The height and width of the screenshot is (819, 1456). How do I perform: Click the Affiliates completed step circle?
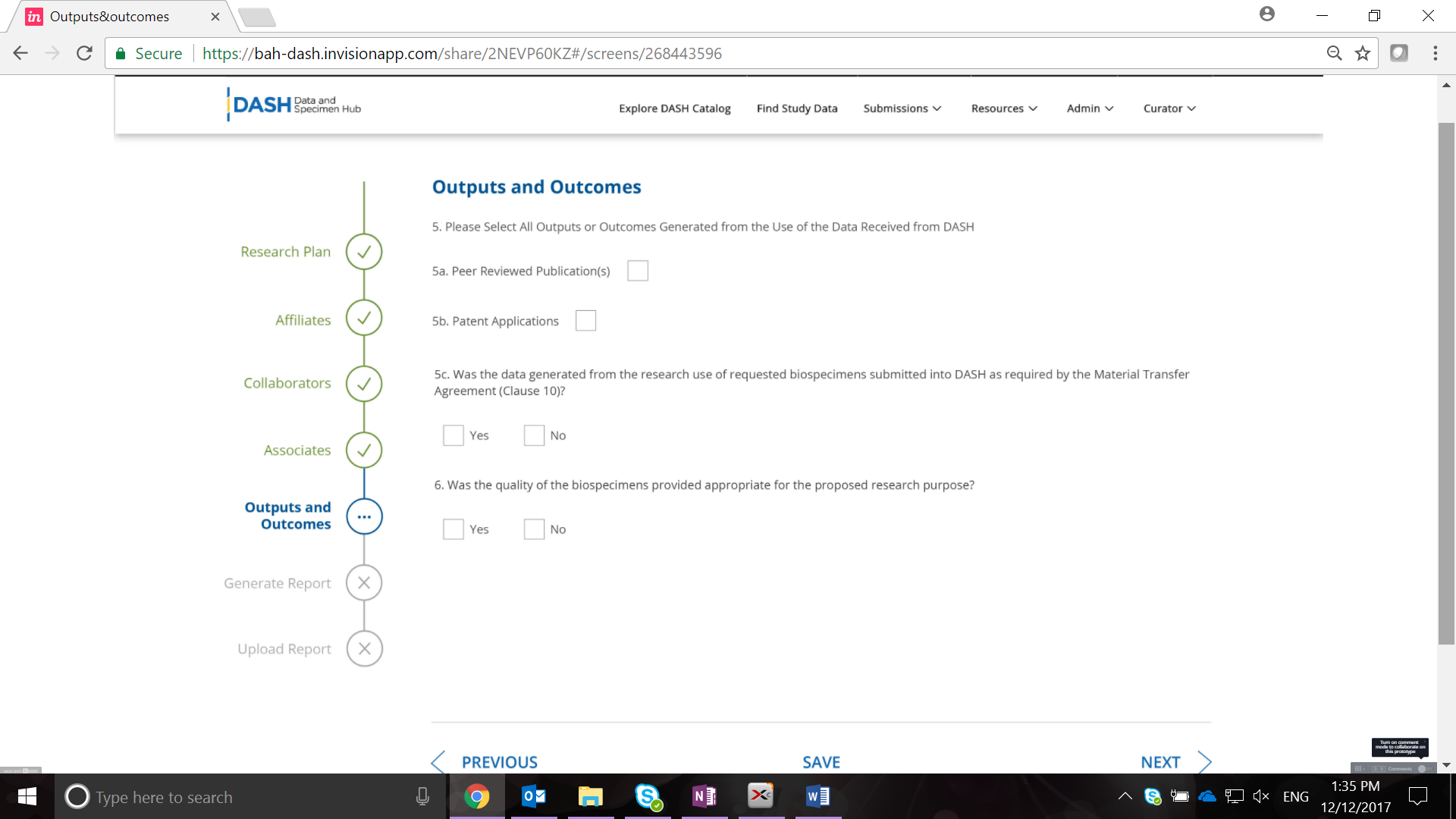tap(364, 318)
